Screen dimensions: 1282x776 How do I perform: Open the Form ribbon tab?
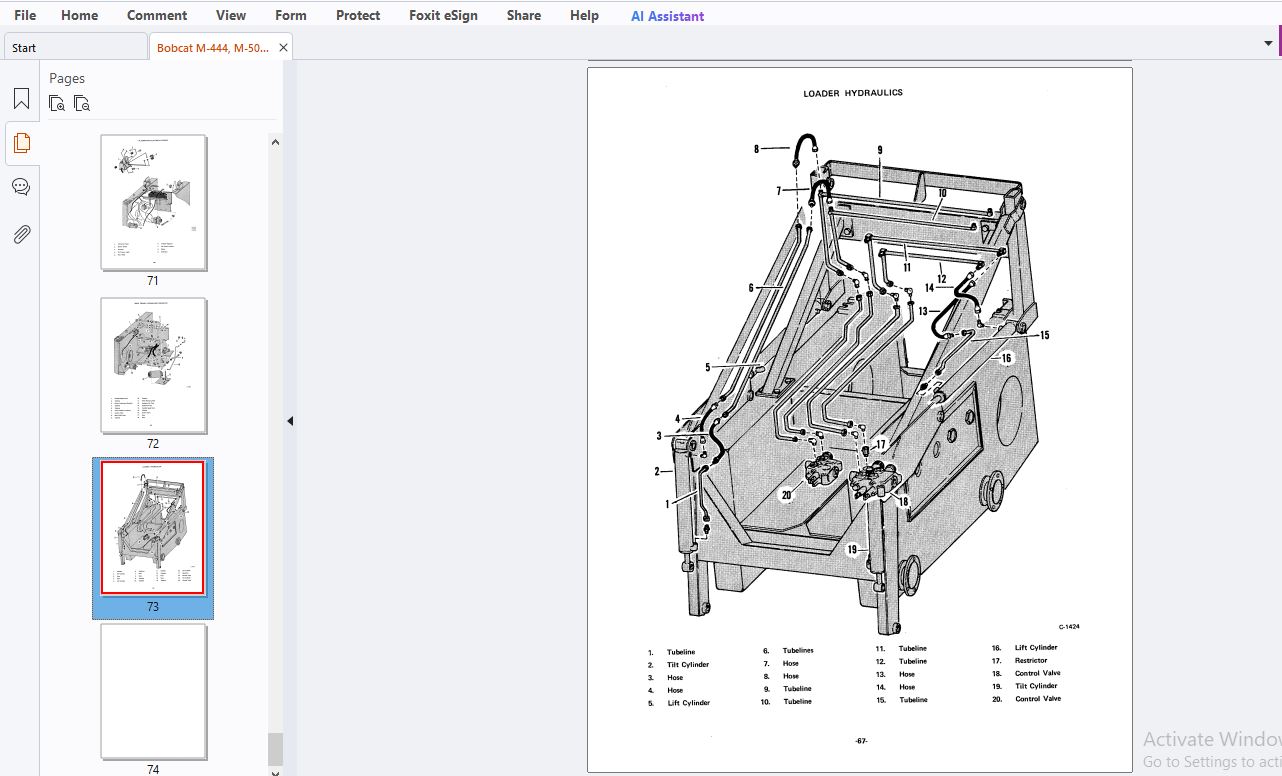click(x=291, y=15)
